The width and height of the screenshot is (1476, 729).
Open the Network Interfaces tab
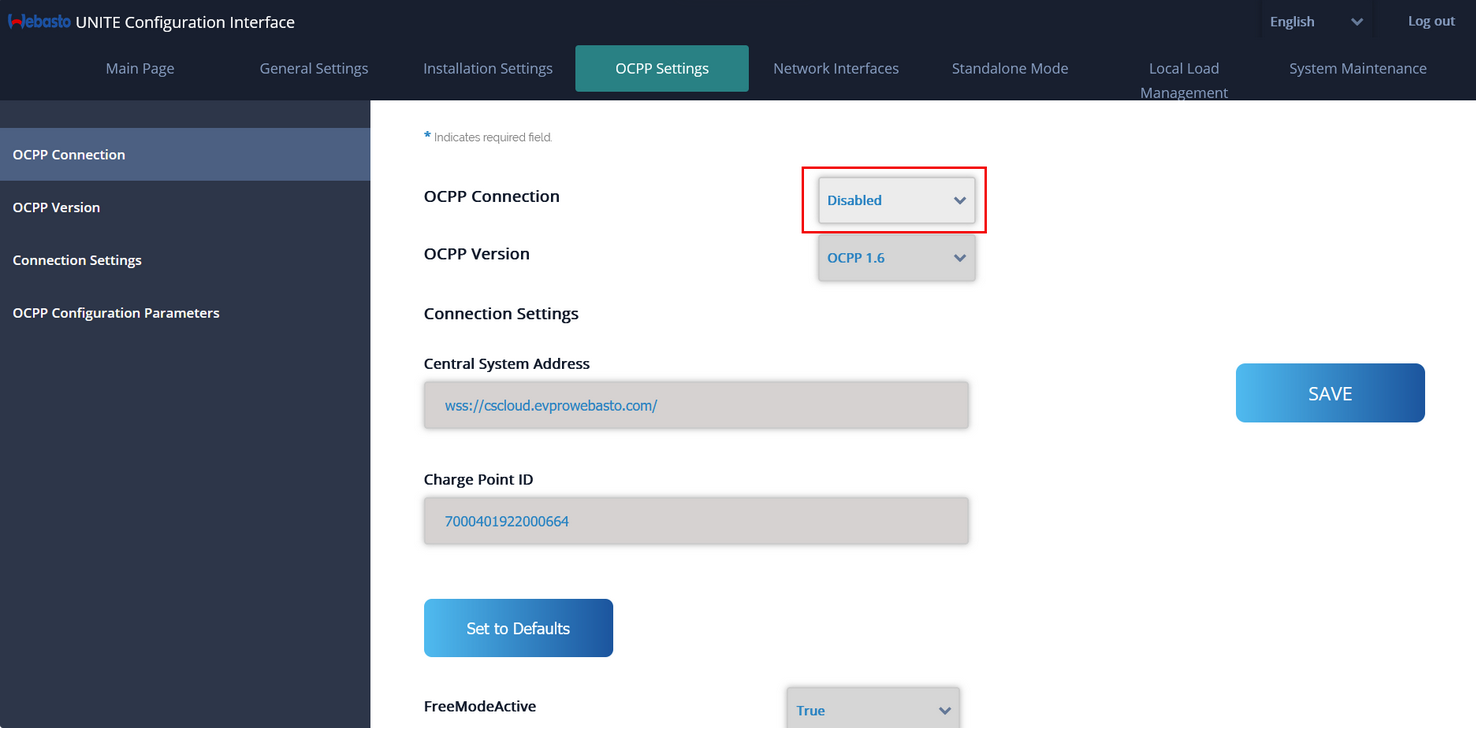836,69
